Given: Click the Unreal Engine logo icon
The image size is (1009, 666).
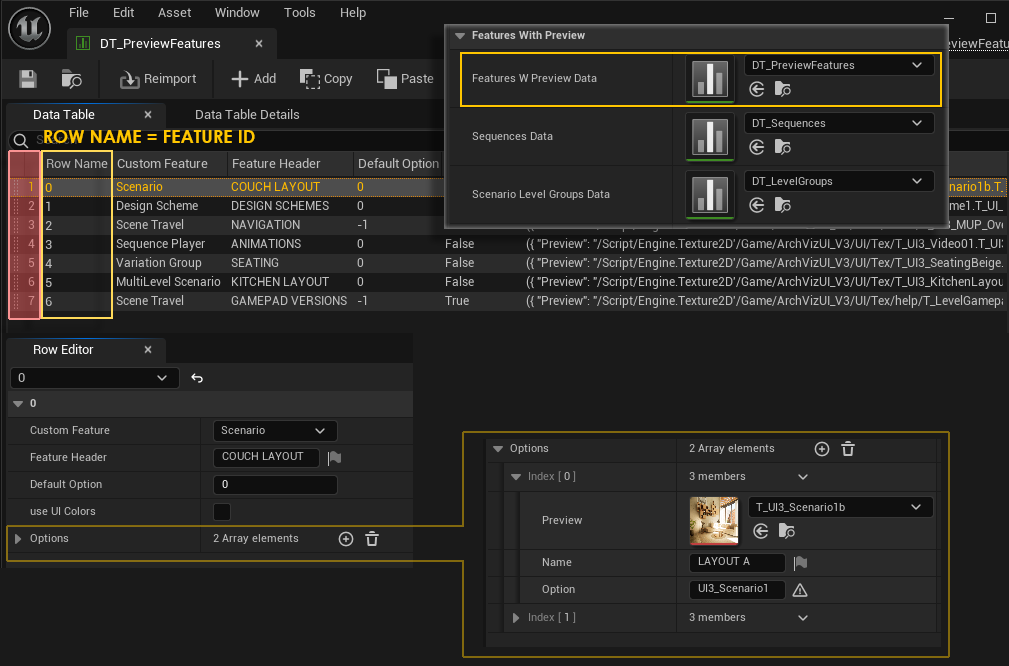Looking at the screenshot, I should click(30, 28).
